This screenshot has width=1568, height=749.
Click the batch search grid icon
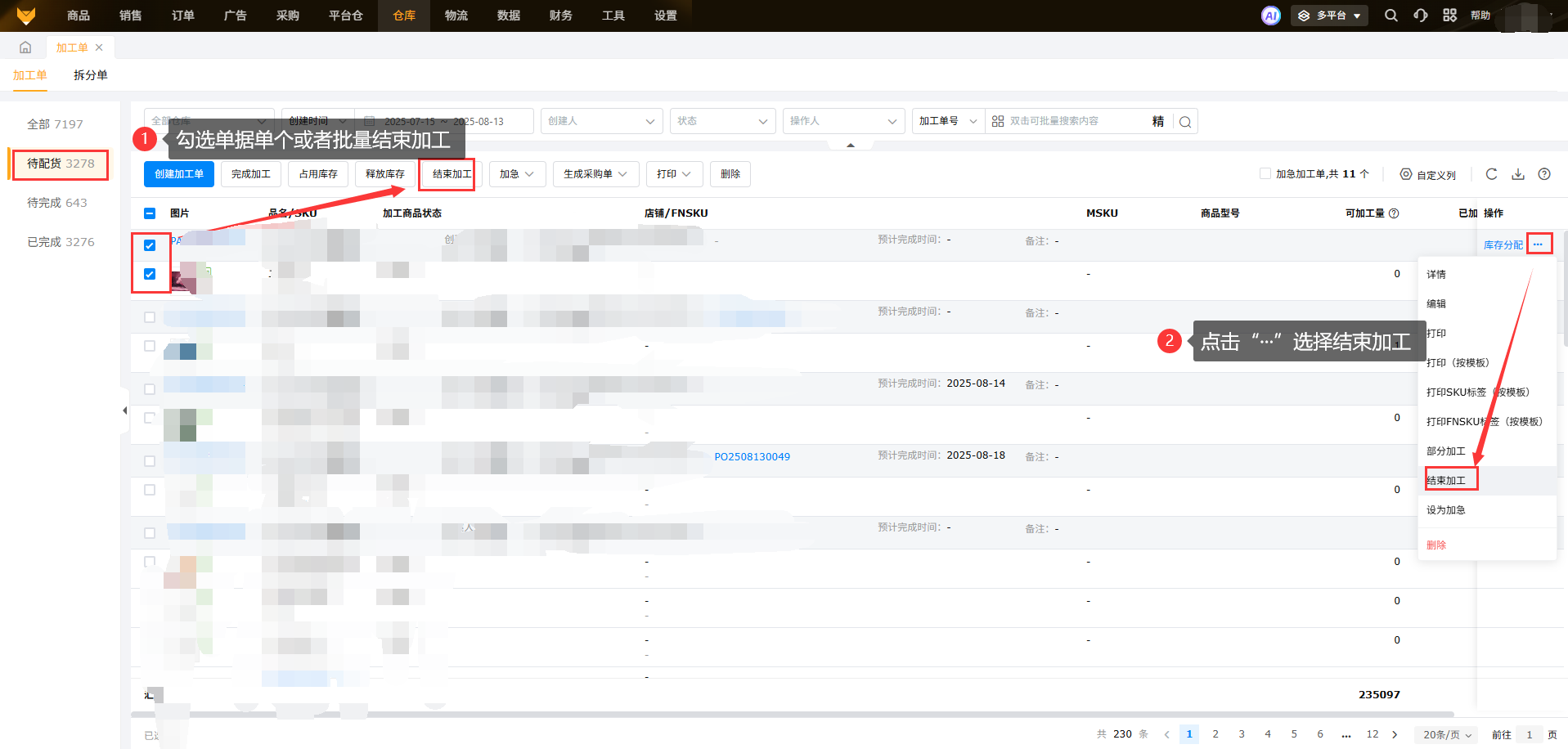coord(998,121)
